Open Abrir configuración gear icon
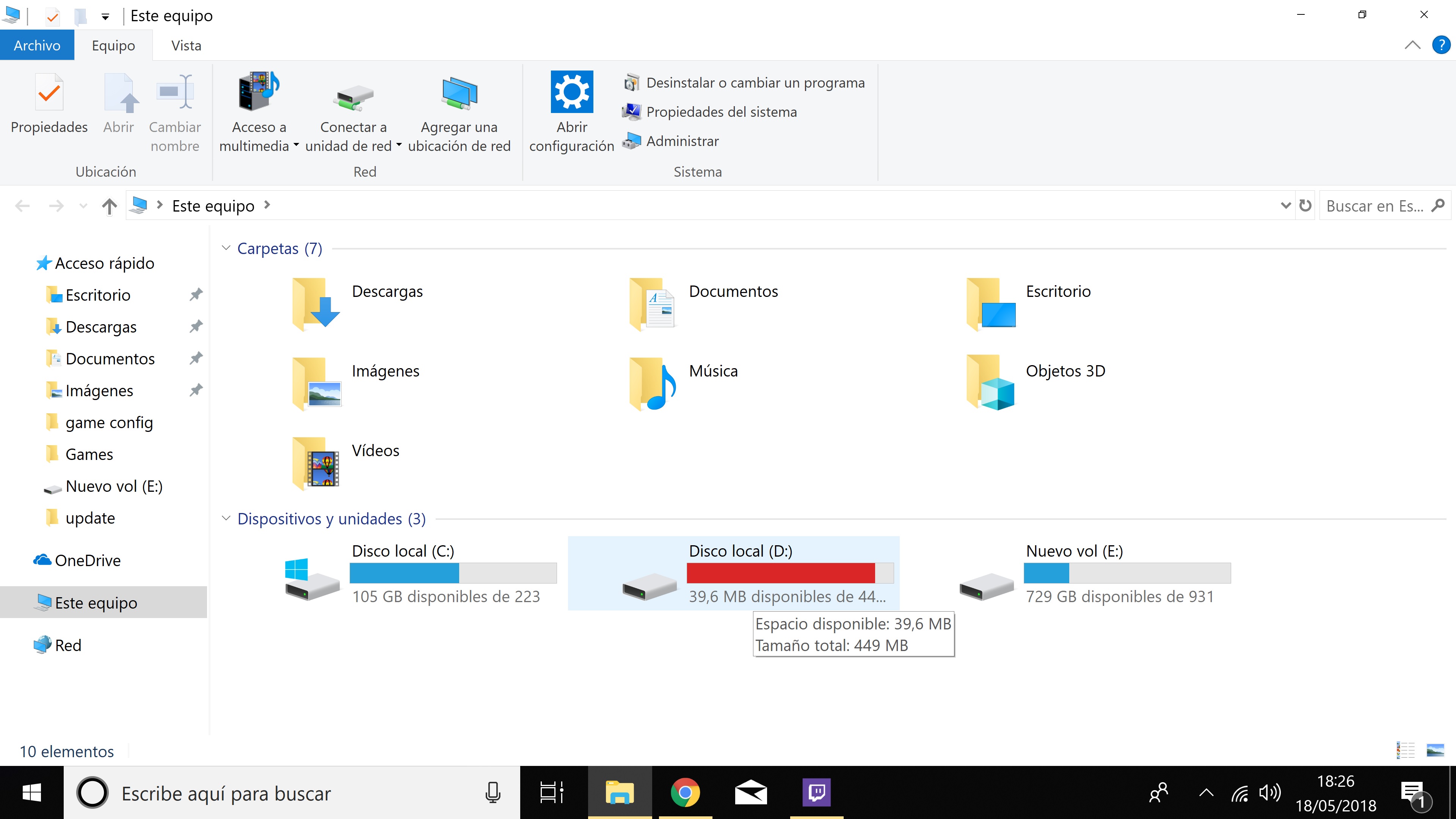 click(x=572, y=91)
